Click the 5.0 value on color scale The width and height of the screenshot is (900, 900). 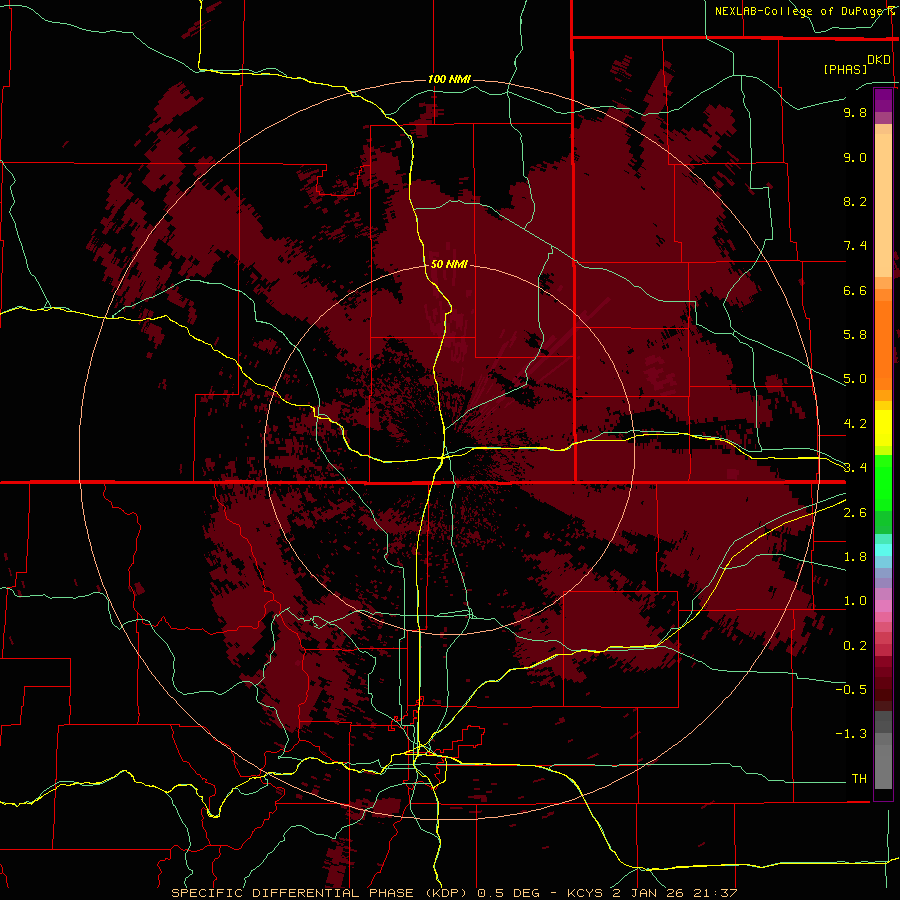coord(855,379)
